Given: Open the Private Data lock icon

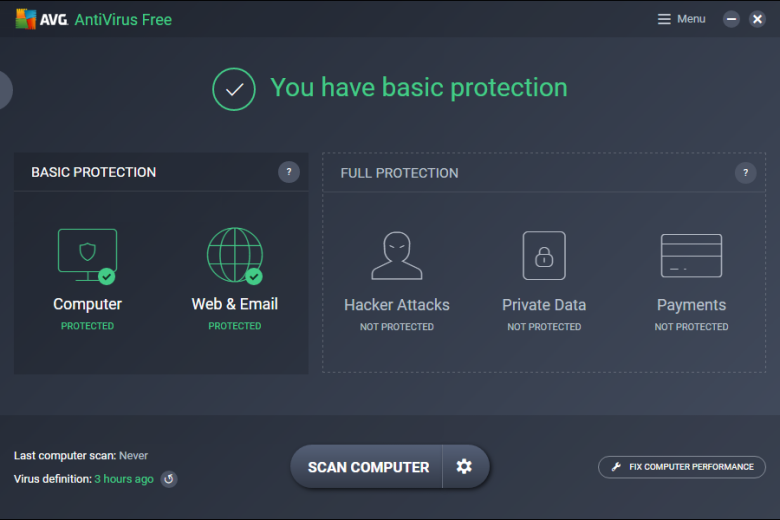Looking at the screenshot, I should coord(544,255).
